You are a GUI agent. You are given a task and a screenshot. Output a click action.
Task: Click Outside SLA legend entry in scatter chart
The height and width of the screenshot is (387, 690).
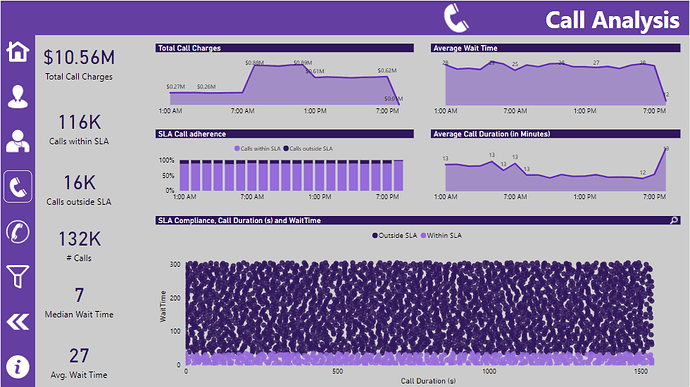tap(394, 236)
